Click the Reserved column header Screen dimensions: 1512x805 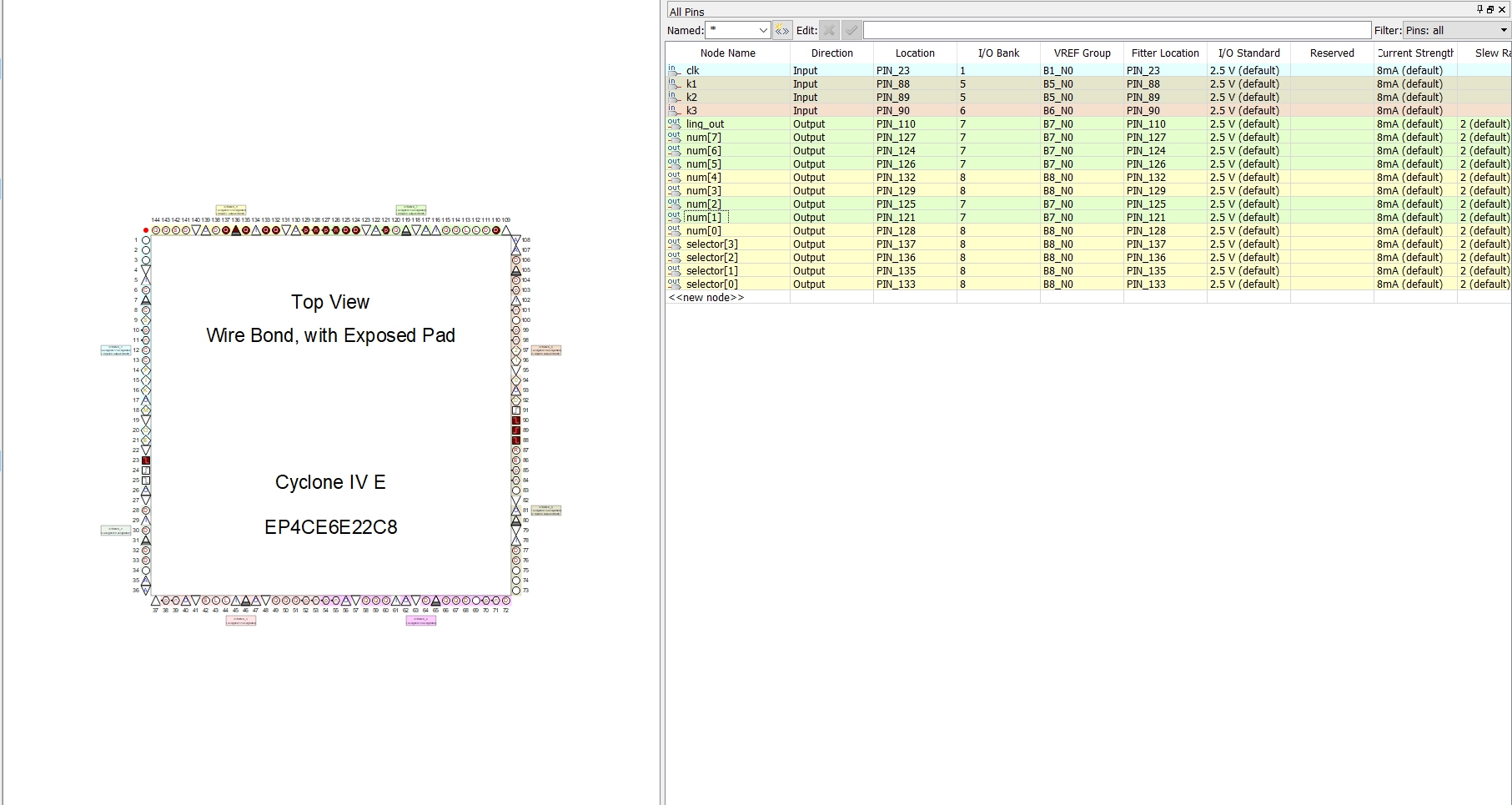point(1332,53)
